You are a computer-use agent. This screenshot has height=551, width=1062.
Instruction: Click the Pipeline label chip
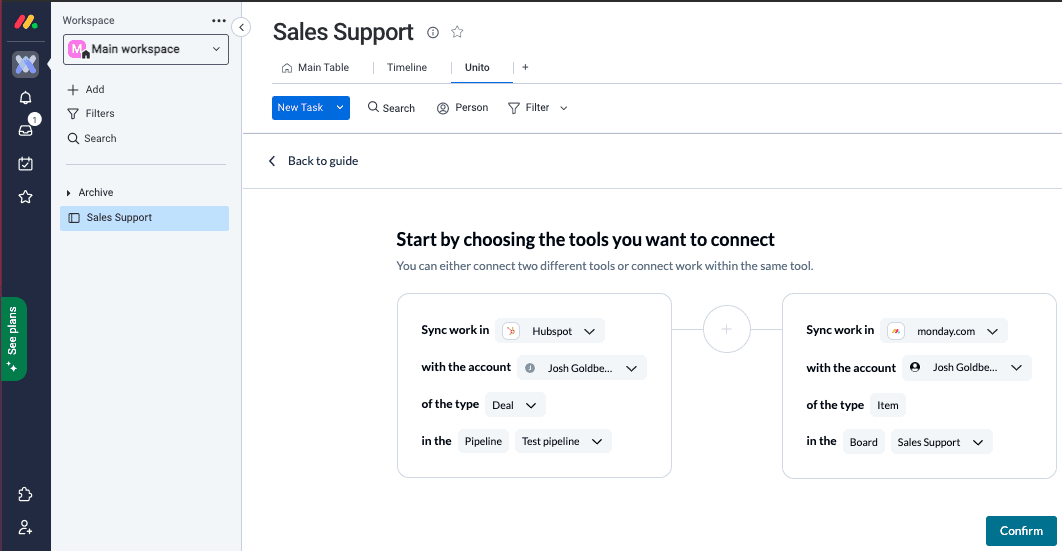(x=483, y=441)
